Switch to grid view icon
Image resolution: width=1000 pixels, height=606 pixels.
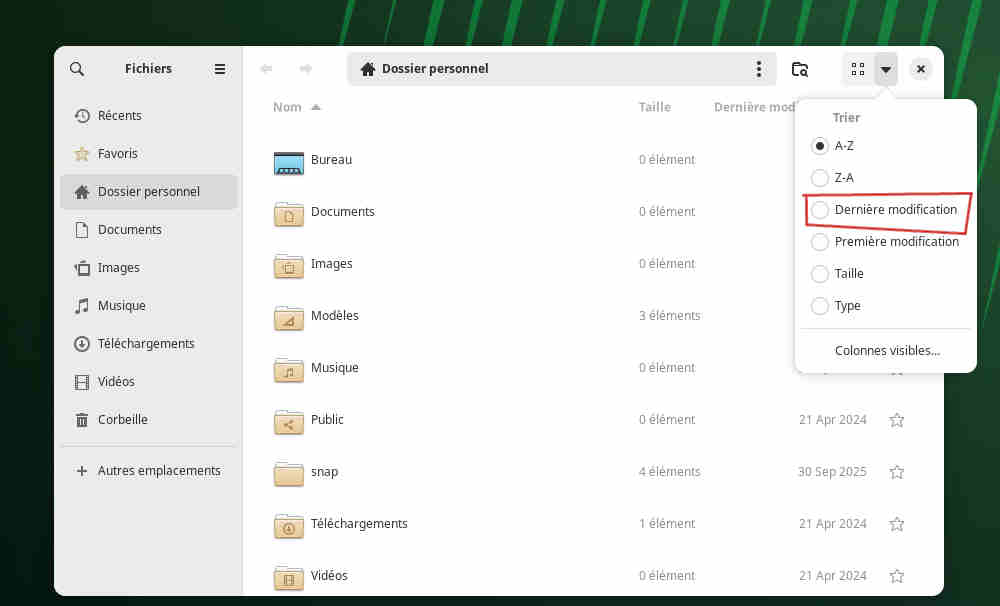[857, 69]
